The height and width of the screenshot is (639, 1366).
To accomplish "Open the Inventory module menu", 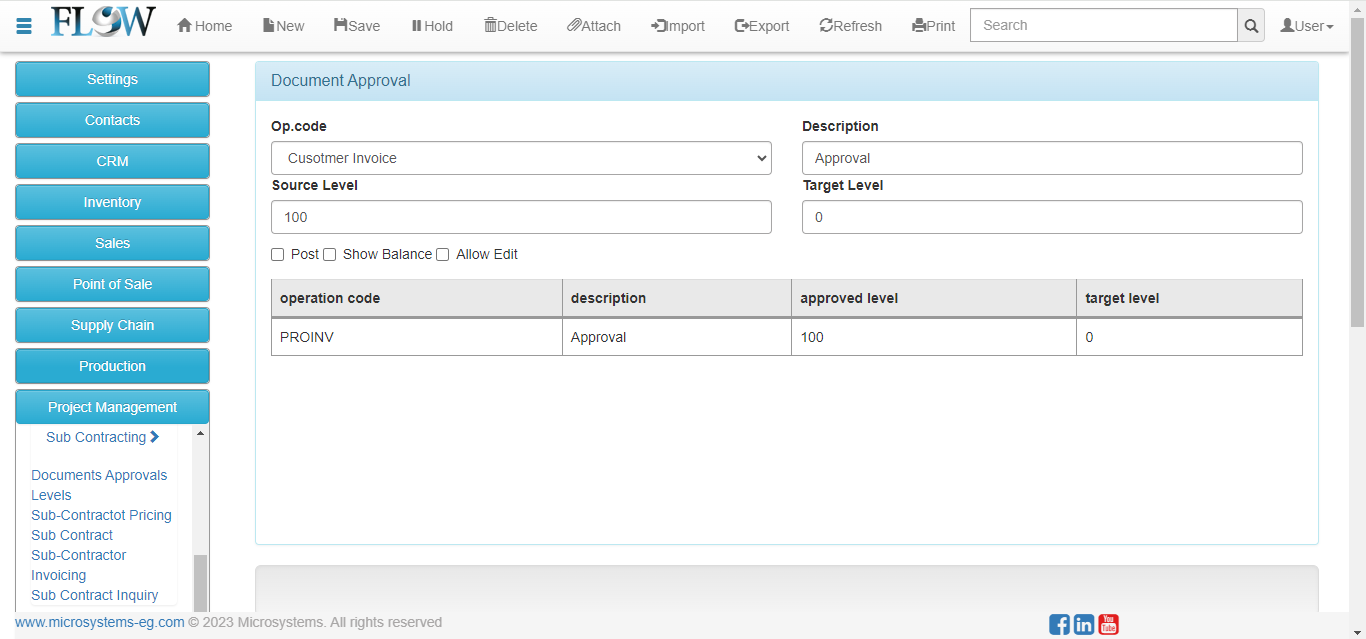I will tap(112, 202).
